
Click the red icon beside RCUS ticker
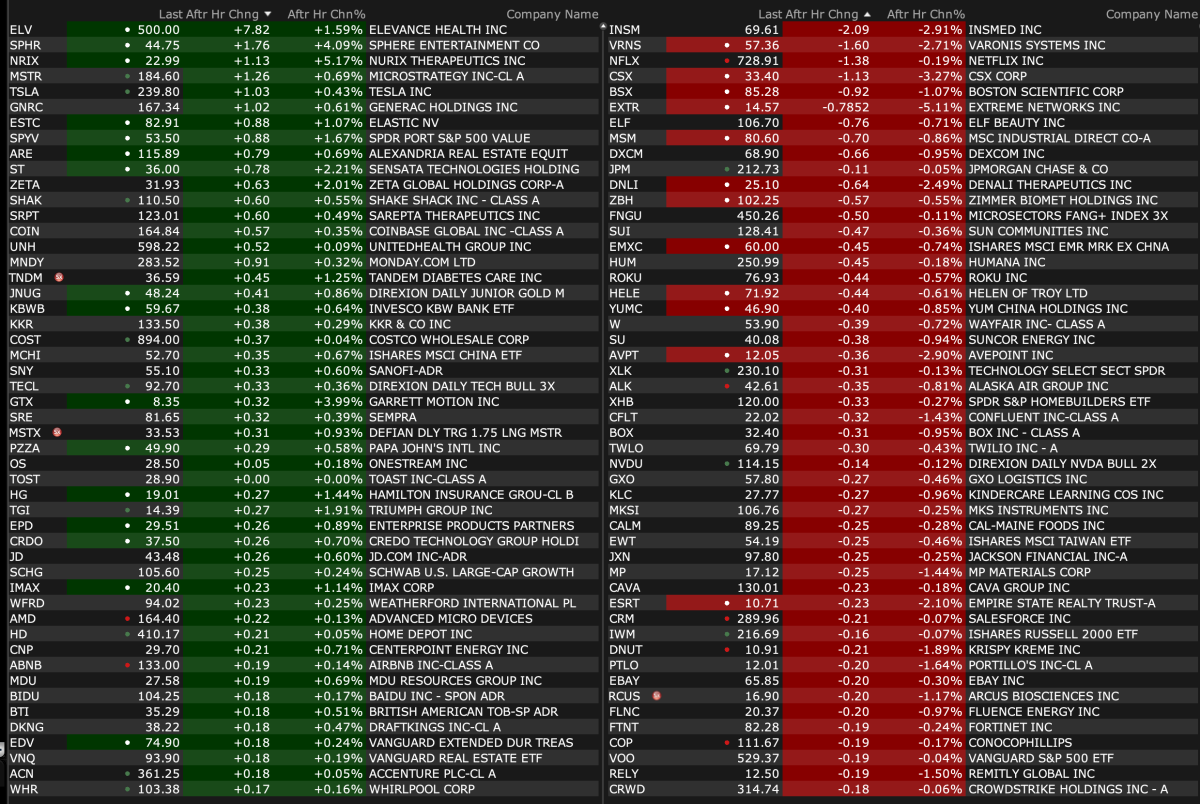658,696
